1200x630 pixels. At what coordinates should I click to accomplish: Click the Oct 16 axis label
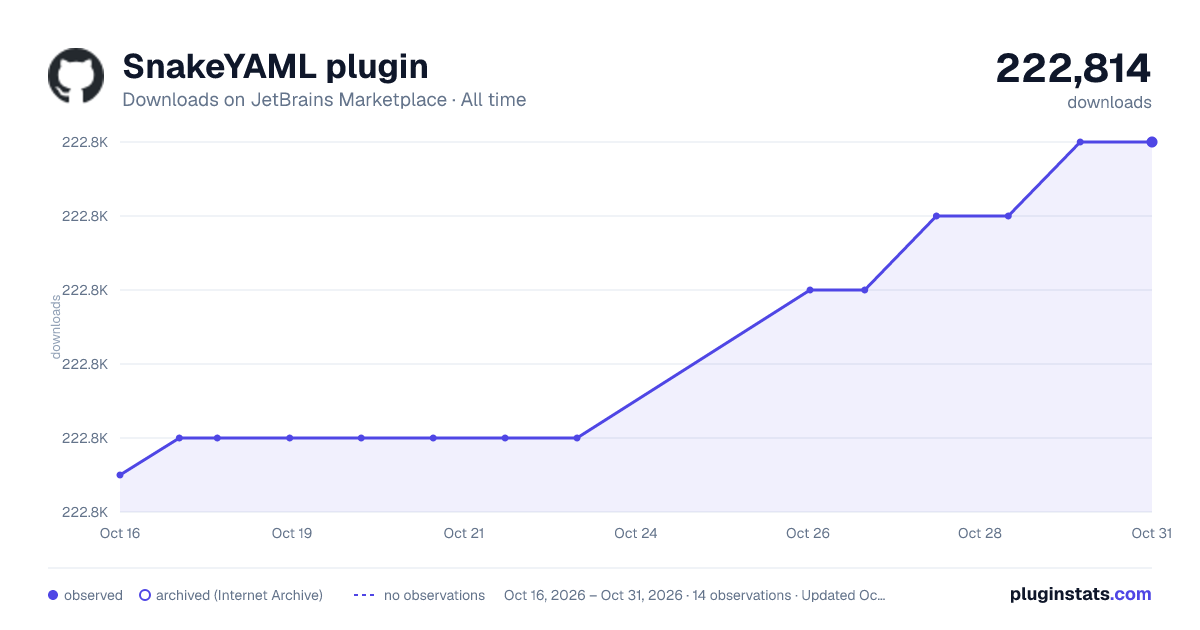pos(120,533)
